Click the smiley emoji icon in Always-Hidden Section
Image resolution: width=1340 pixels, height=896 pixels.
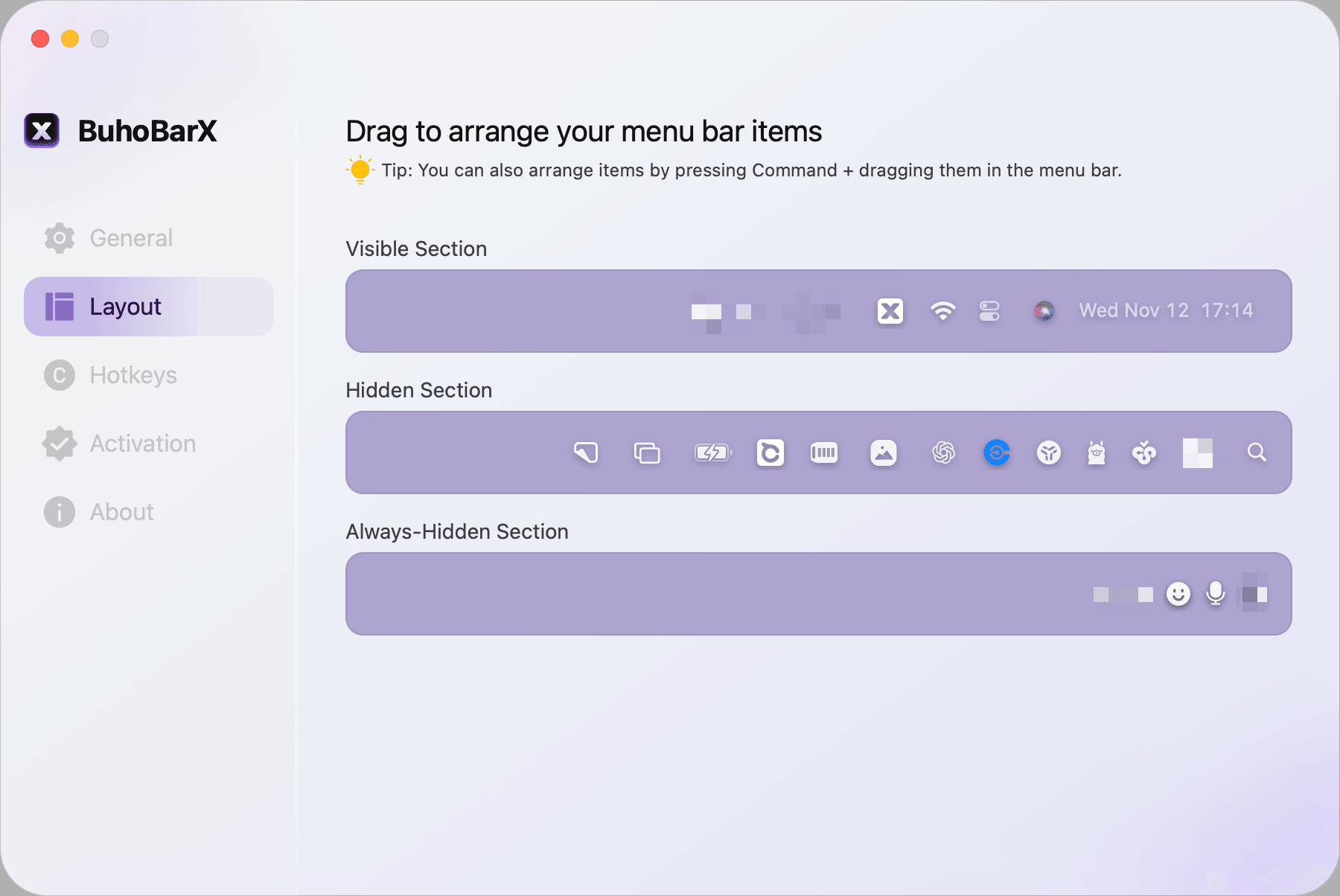coord(1178,594)
